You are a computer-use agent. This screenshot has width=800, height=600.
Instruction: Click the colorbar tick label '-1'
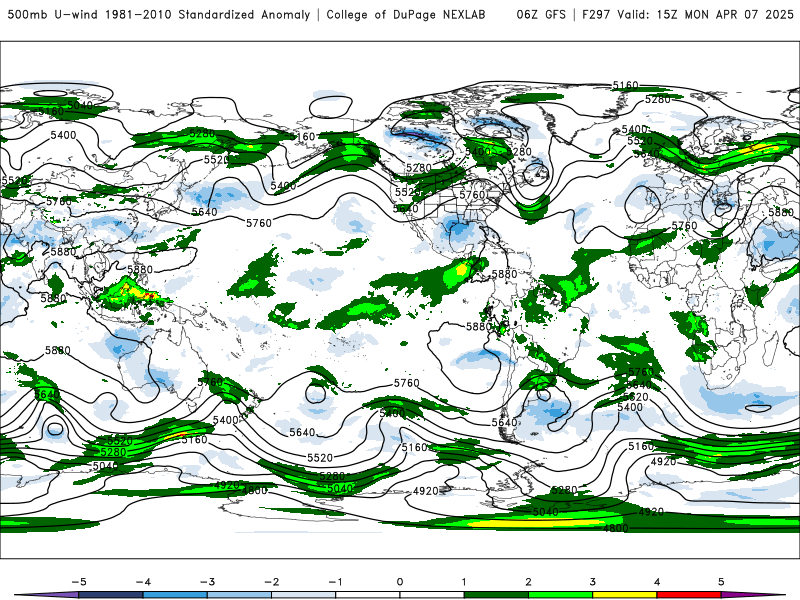tap(336, 582)
